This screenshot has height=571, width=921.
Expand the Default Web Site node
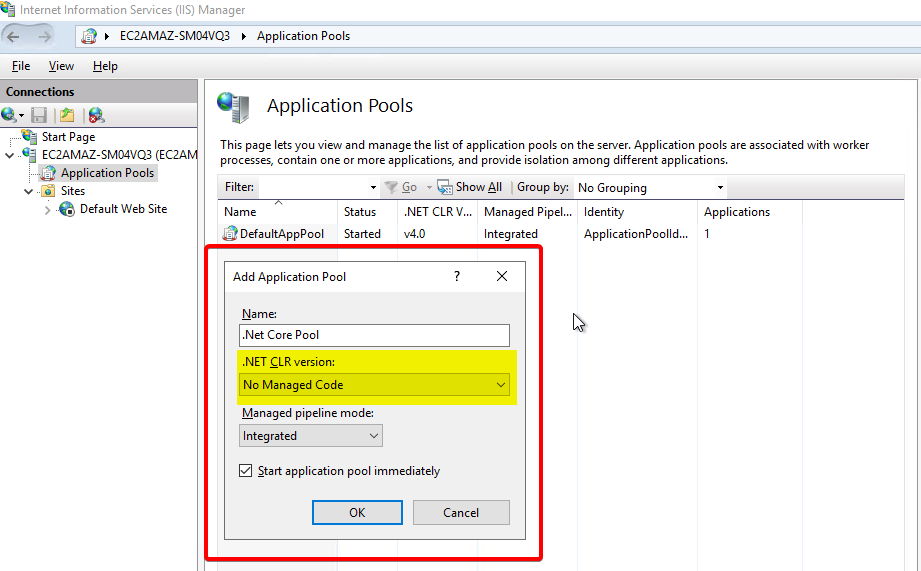point(47,209)
